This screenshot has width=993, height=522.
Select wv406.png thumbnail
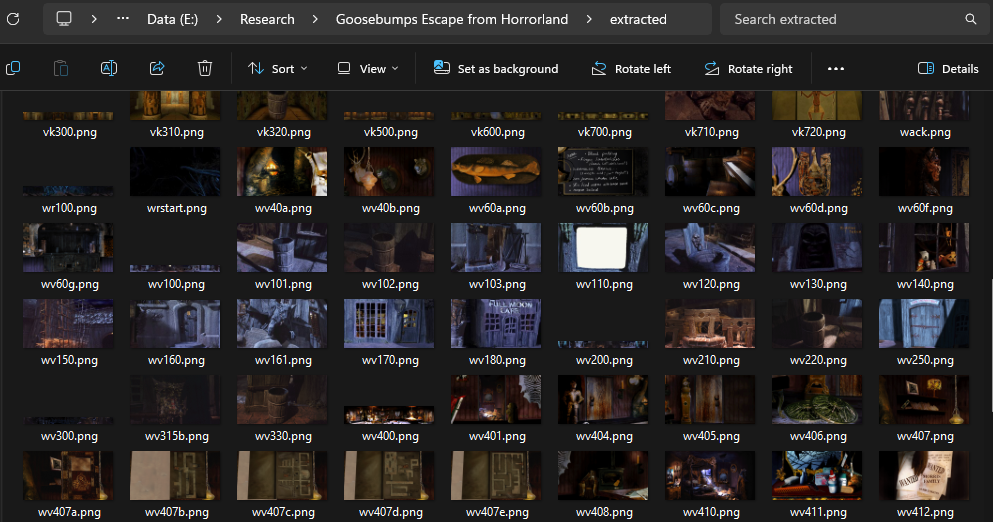pos(818,400)
